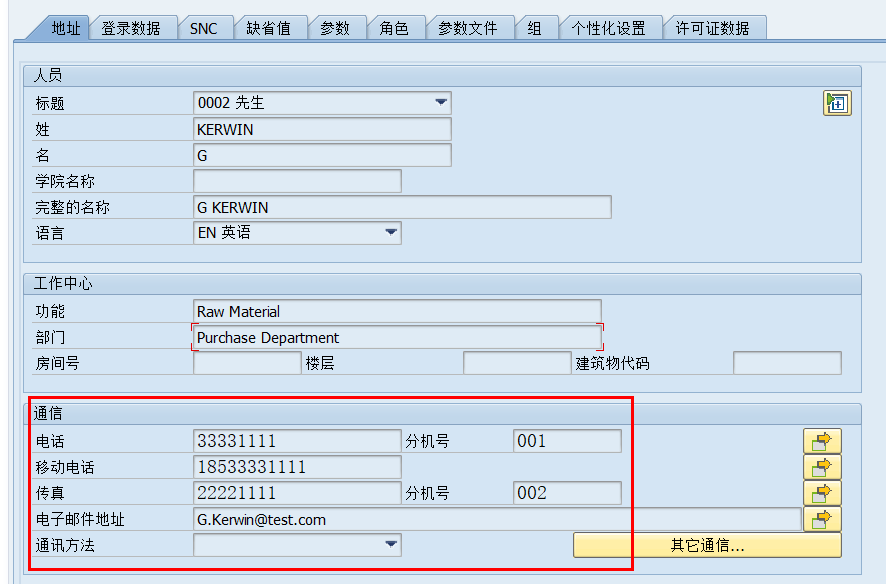Open the 标题 title dropdown
Screen dimensions: 886x584
coord(440,102)
